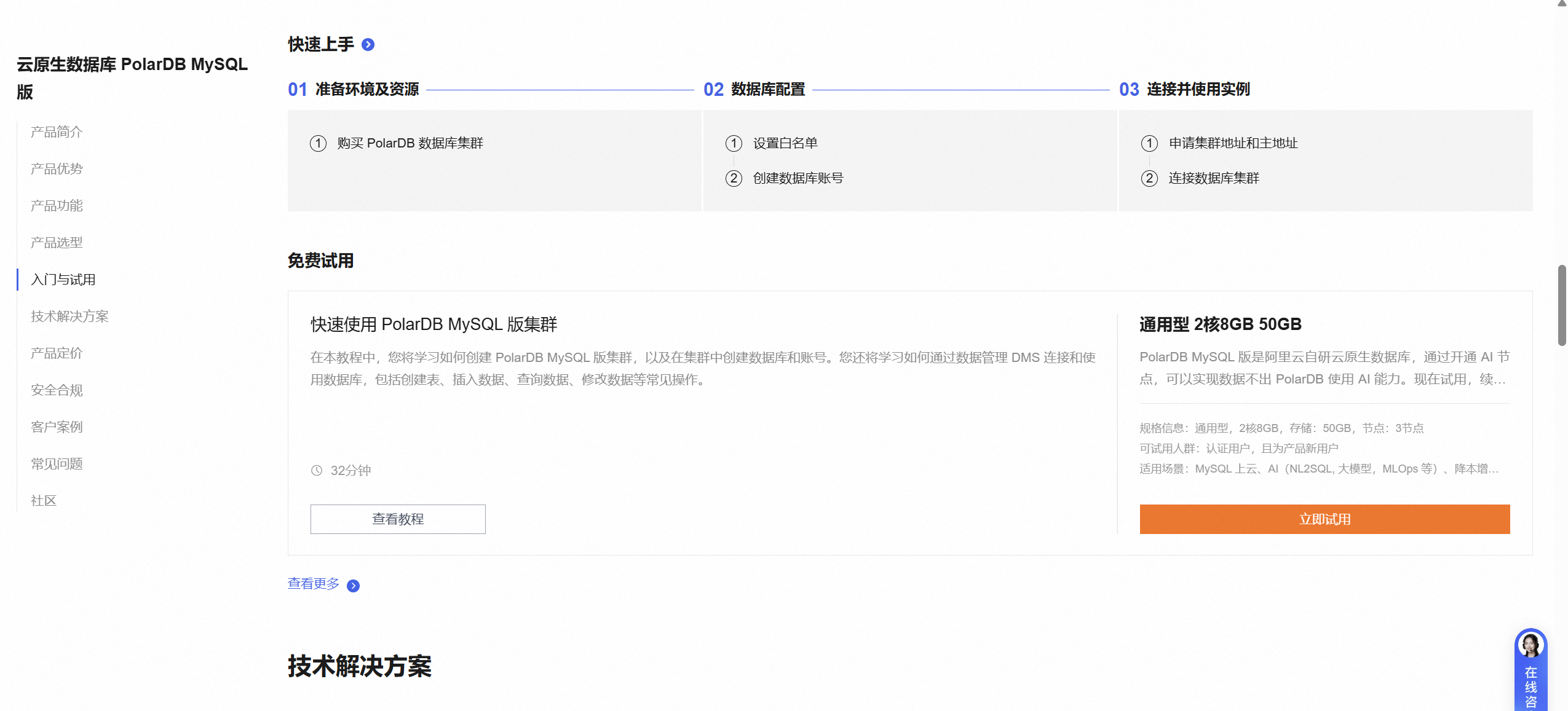Open 产品定价 sidebar item
The height and width of the screenshot is (711, 1568).
(x=57, y=353)
